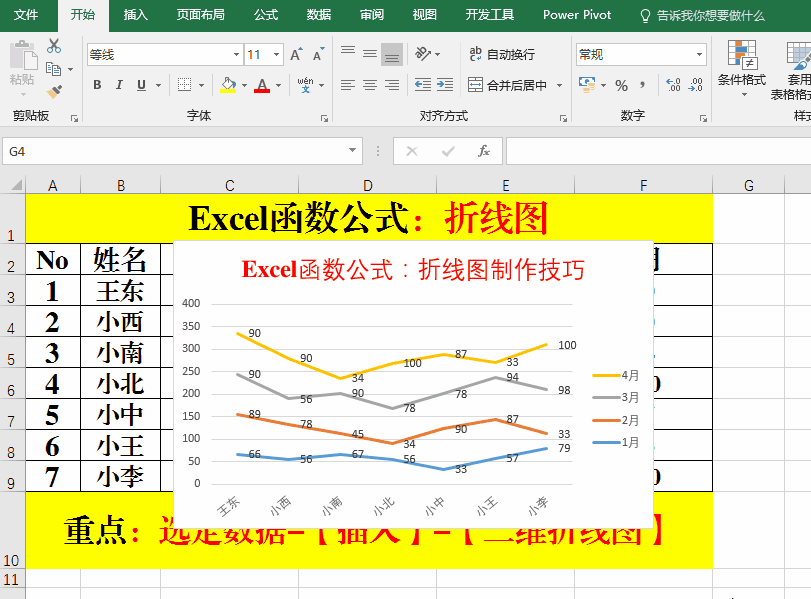Apply the yellow fill color
Viewport: 811px width, 599px height.
coord(228,85)
